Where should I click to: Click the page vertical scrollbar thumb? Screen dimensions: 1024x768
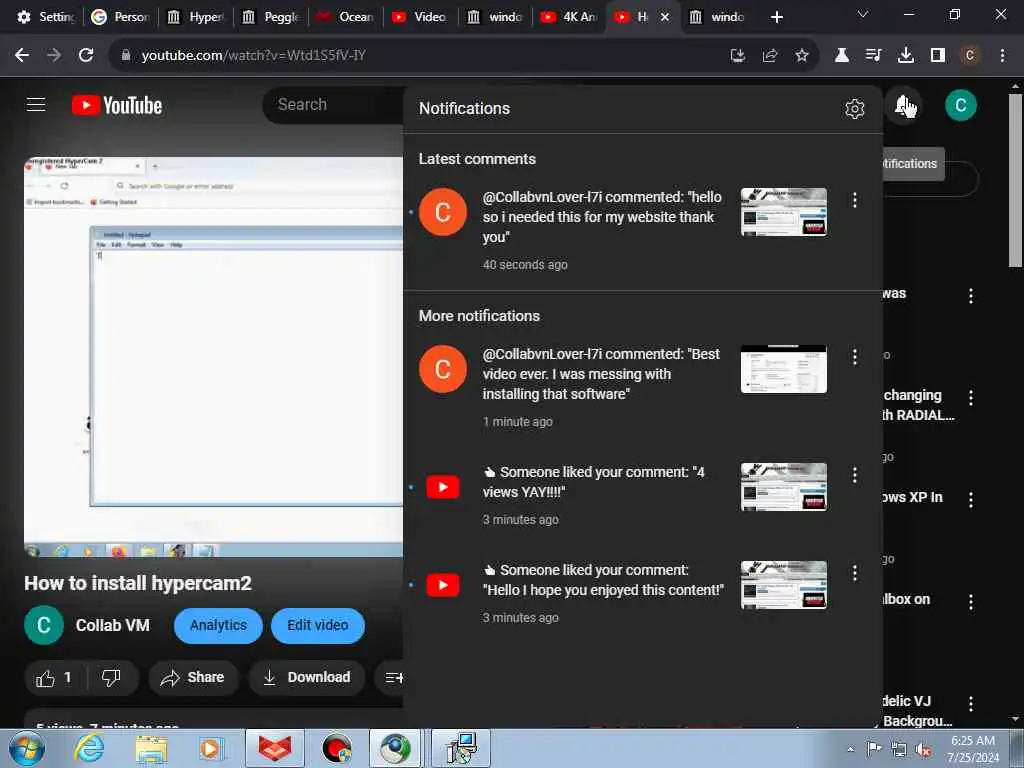[1015, 180]
